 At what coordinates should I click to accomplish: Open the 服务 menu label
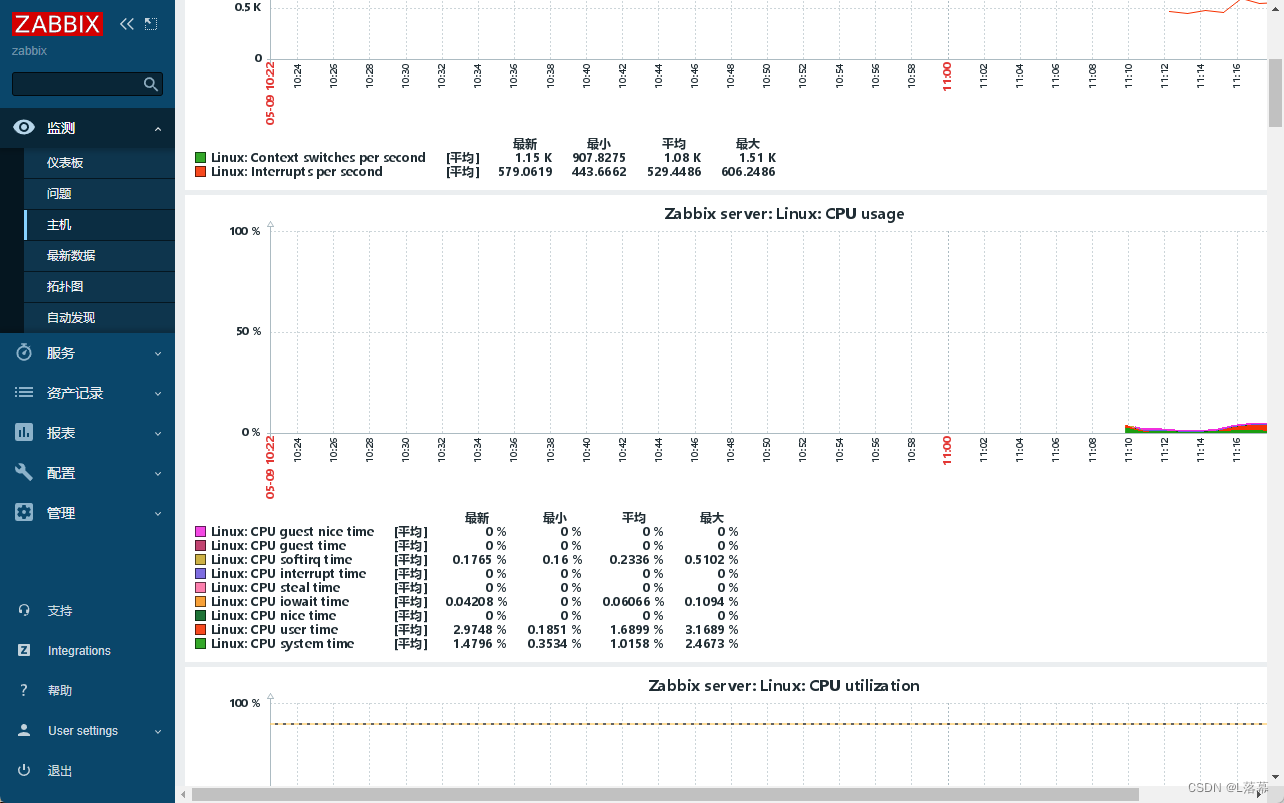tap(61, 353)
